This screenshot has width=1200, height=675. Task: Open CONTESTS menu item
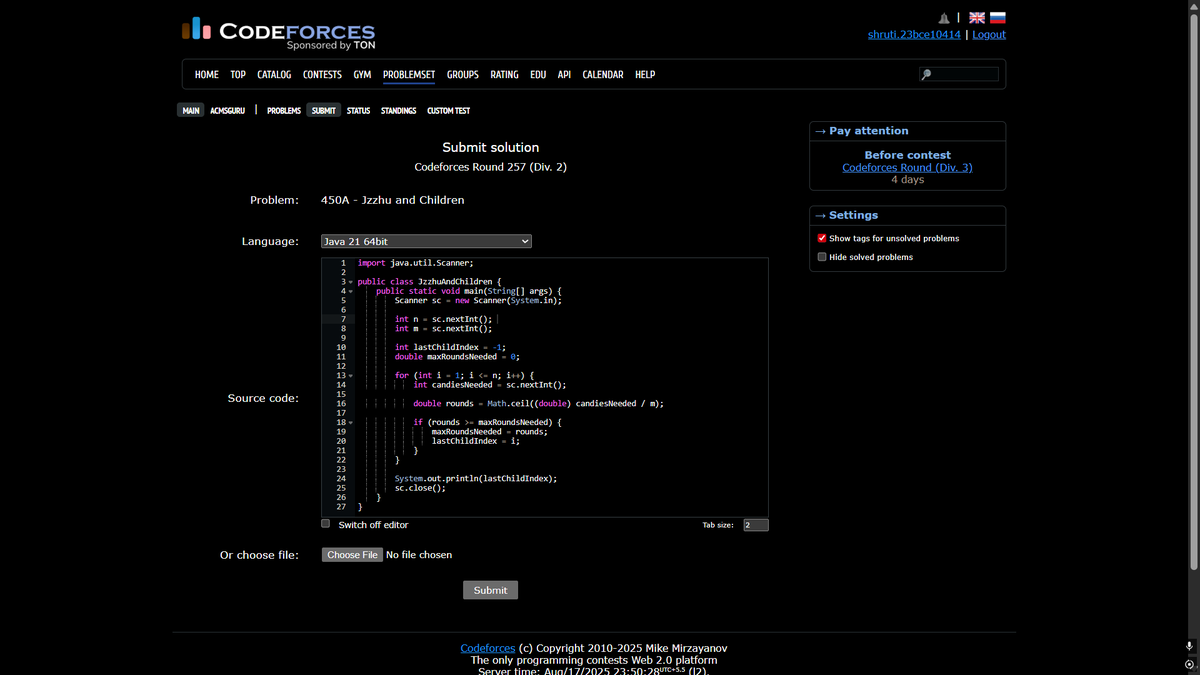tap(322, 75)
